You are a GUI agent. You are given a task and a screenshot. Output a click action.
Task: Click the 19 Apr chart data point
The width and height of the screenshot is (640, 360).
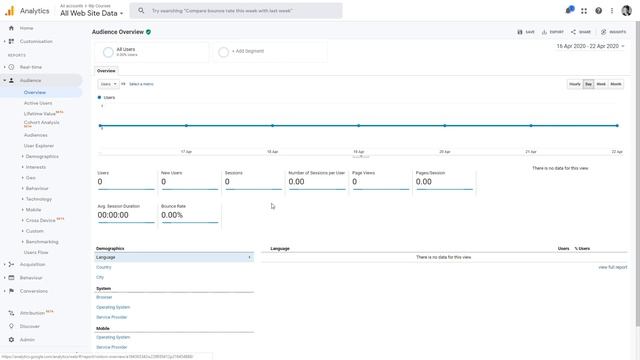tap(359, 126)
